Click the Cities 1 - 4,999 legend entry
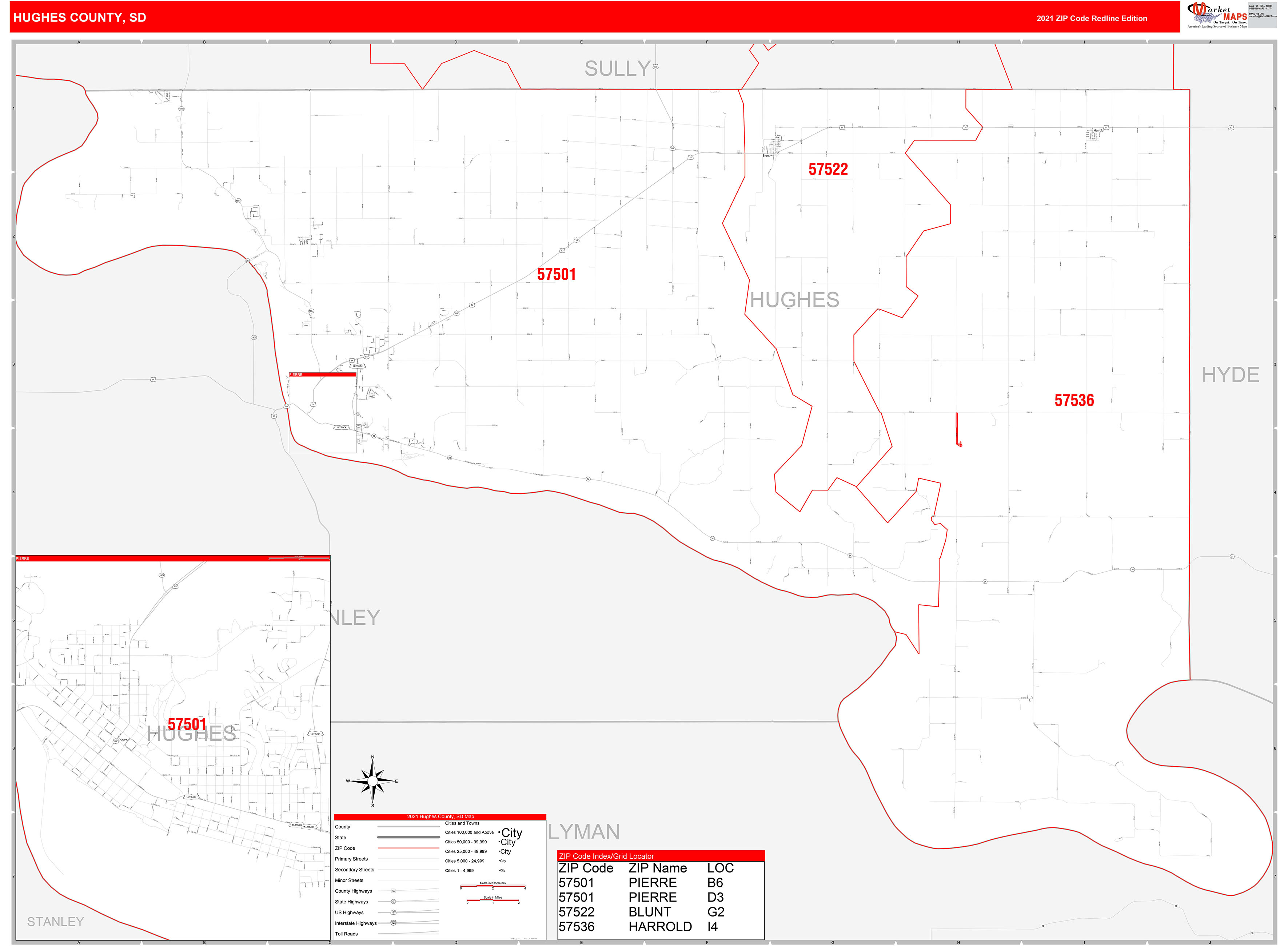Screen dimensions: 1288x946 [x=459, y=870]
